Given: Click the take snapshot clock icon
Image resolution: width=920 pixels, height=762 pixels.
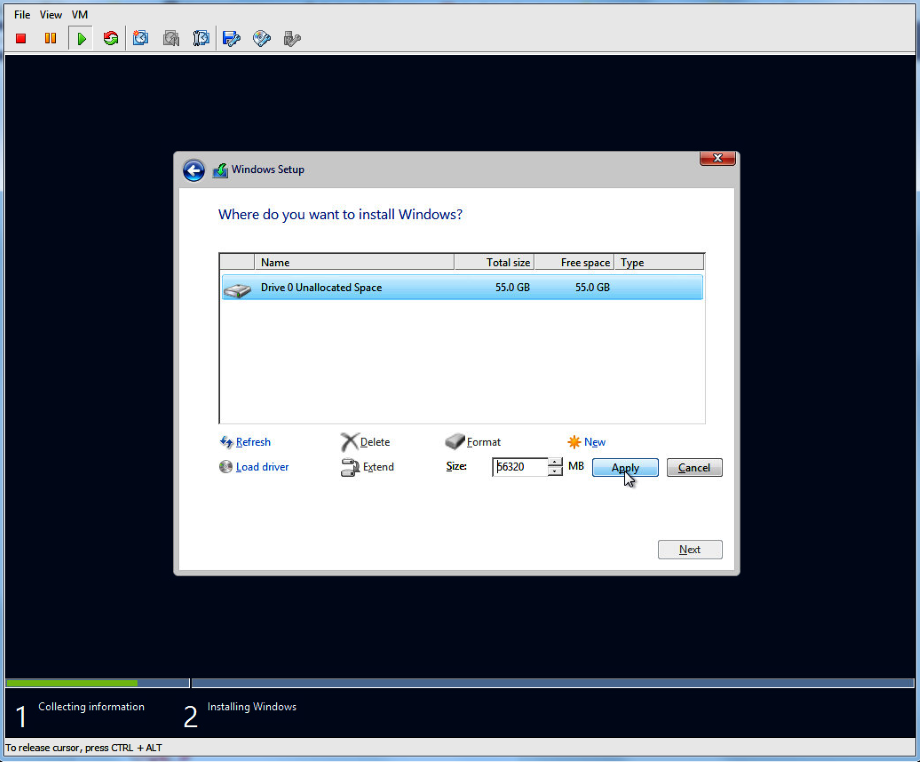Looking at the screenshot, I should coord(141,39).
